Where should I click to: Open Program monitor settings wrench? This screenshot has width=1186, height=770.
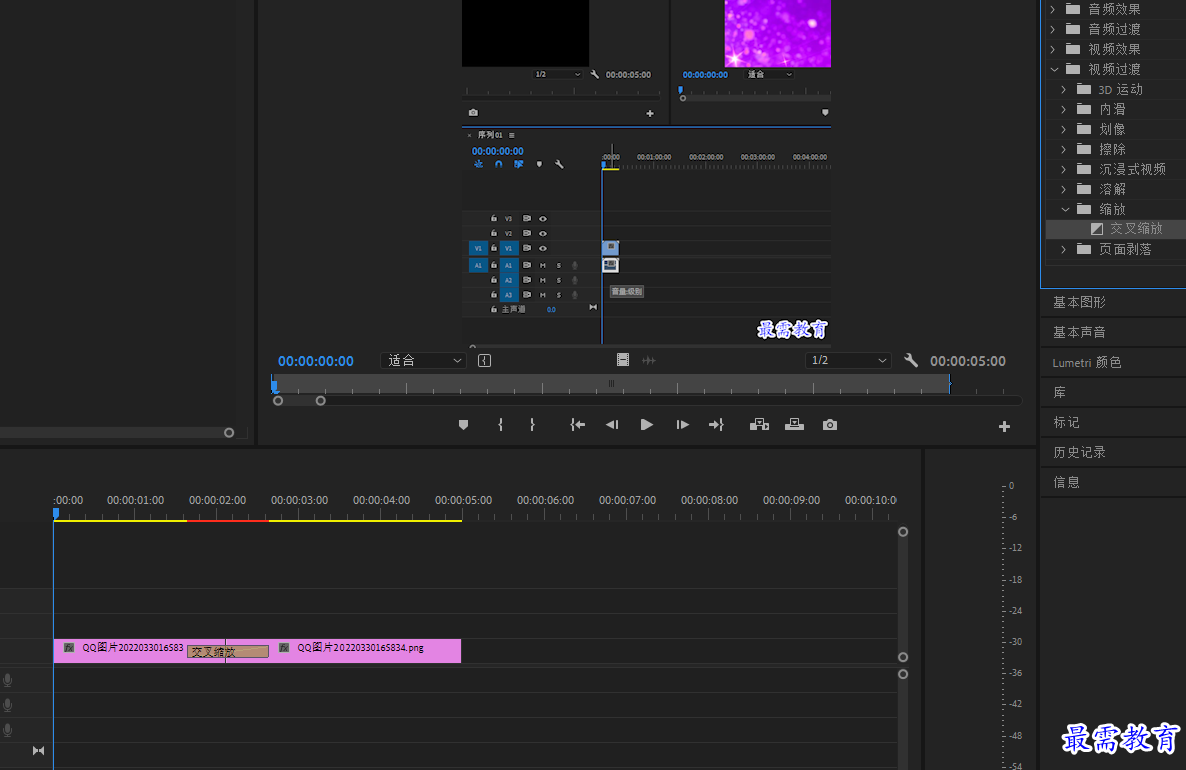[911, 361]
